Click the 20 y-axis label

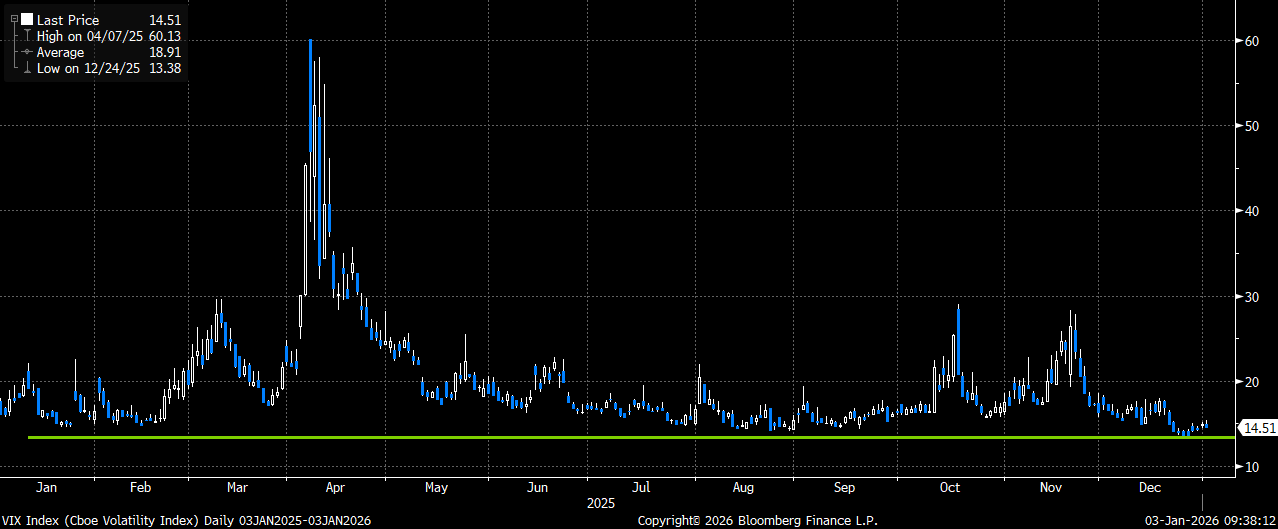[1252, 382]
